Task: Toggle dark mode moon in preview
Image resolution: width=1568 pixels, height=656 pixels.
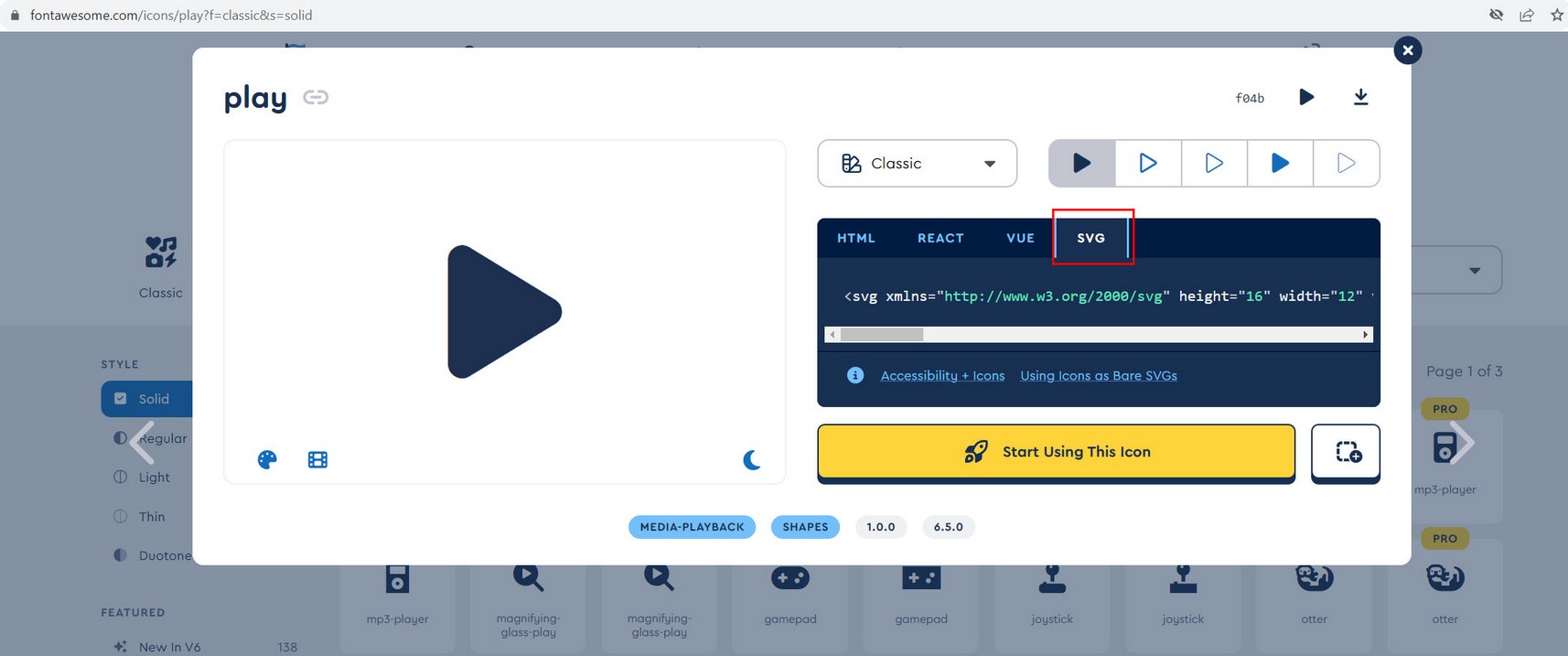Action: pyautogui.click(x=752, y=459)
